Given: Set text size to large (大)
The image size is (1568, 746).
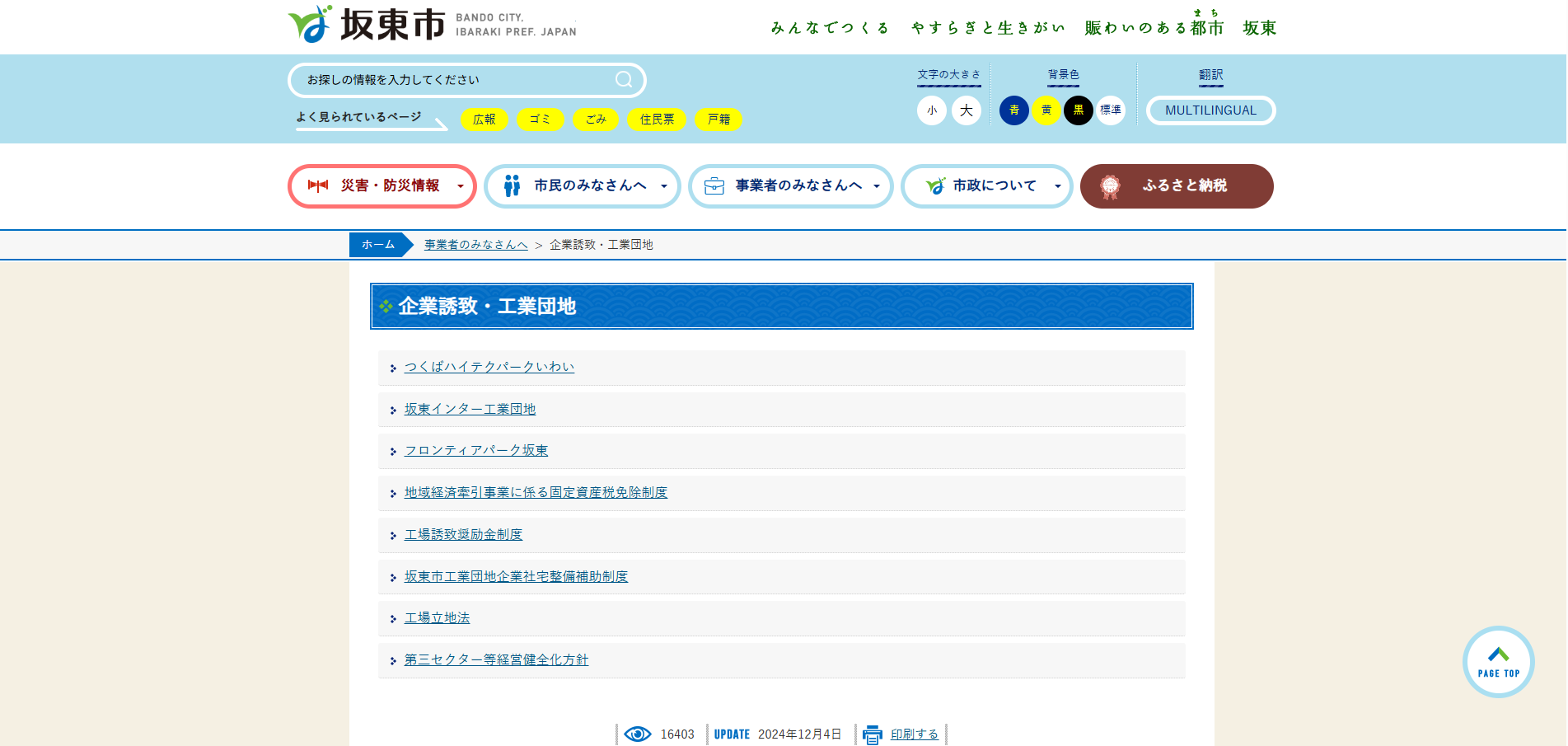Looking at the screenshot, I should point(967,110).
